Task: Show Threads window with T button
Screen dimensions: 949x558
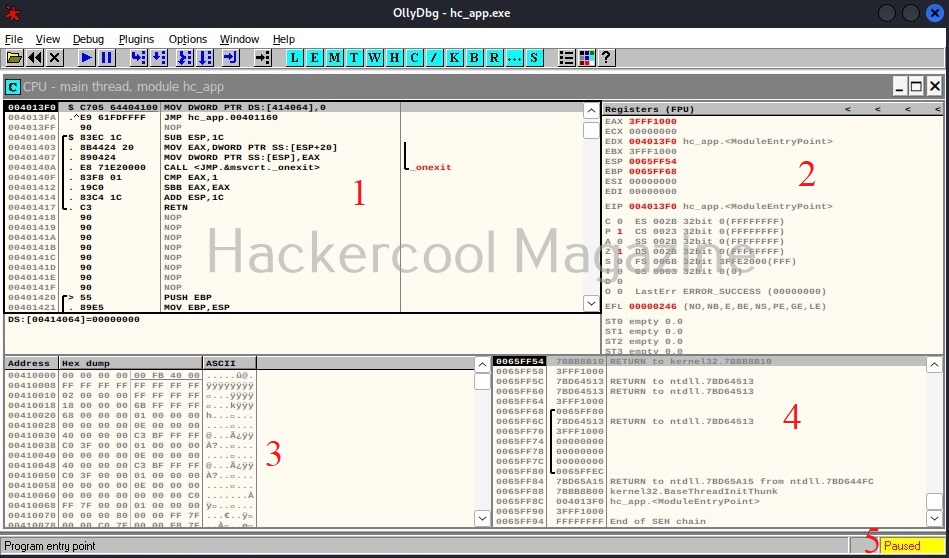Action: point(354,58)
